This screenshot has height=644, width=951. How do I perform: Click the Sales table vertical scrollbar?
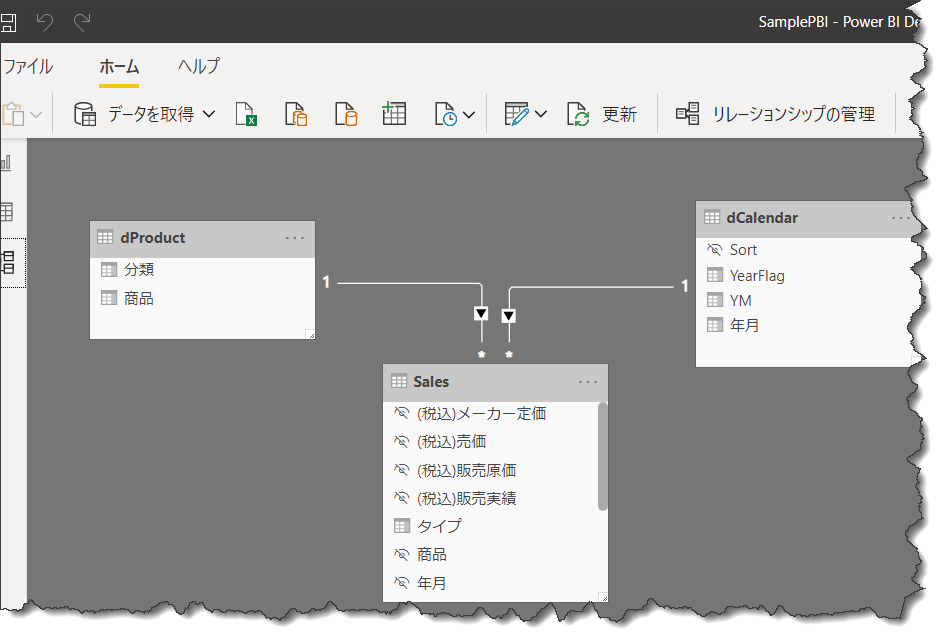click(602, 456)
